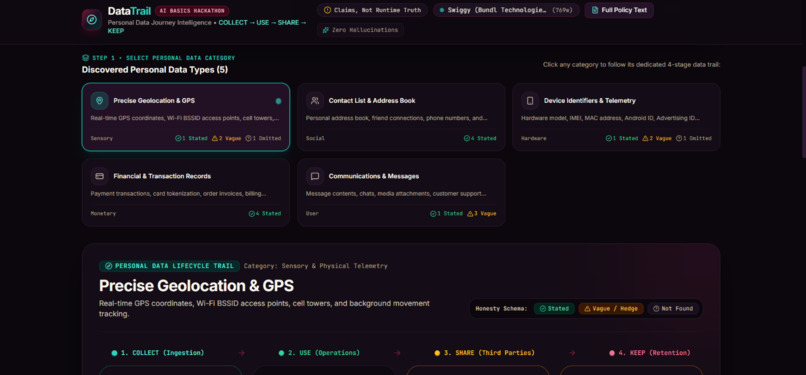
Task: Click the arrow between COLLECT and USE stages
Action: click(242, 353)
